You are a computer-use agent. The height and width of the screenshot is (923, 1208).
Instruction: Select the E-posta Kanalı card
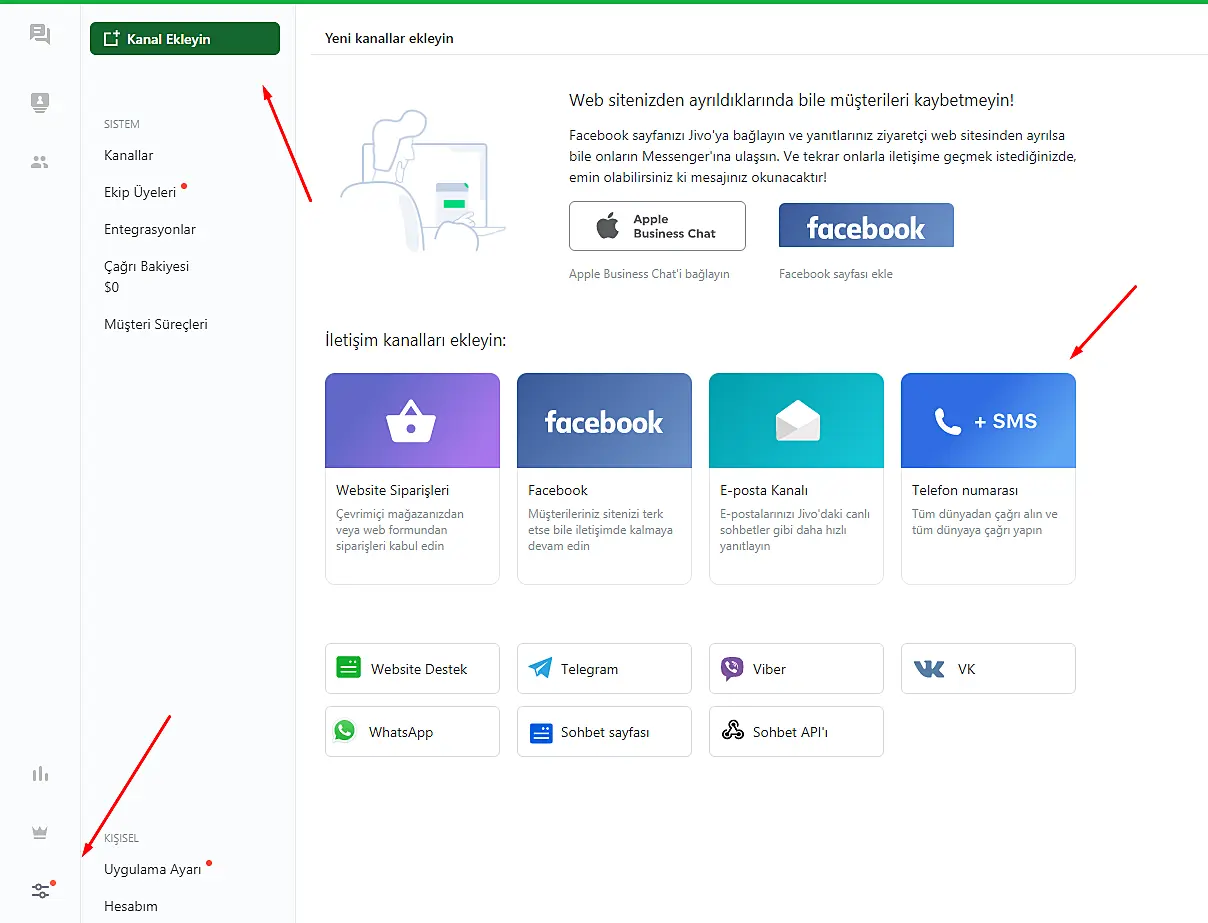tap(796, 478)
